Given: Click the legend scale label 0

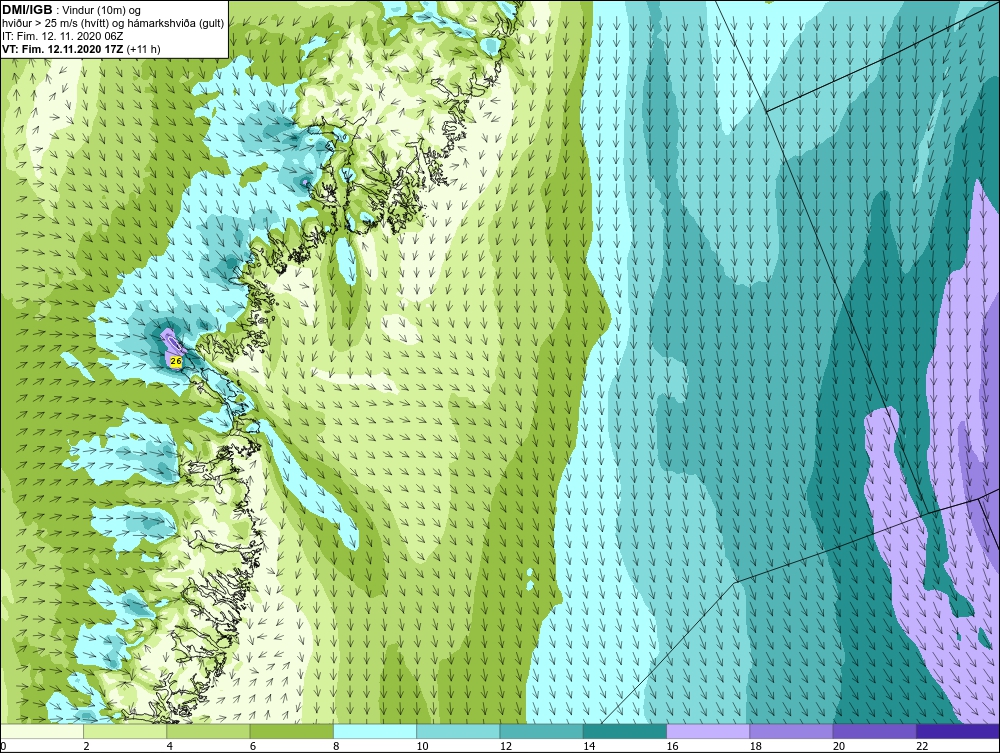Looking at the screenshot, I should tap(3, 747).
